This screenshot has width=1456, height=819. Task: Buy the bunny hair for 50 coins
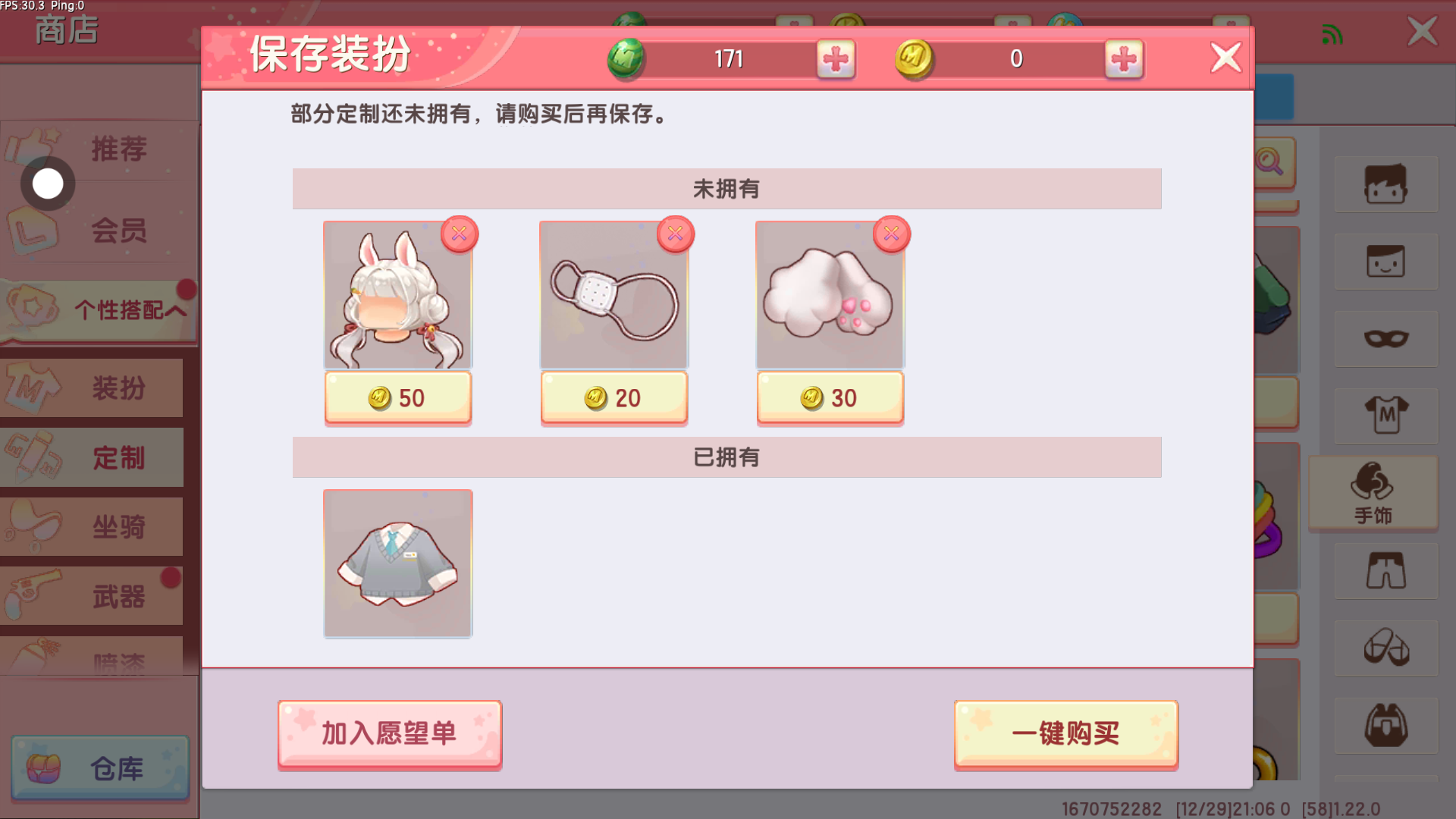click(398, 397)
